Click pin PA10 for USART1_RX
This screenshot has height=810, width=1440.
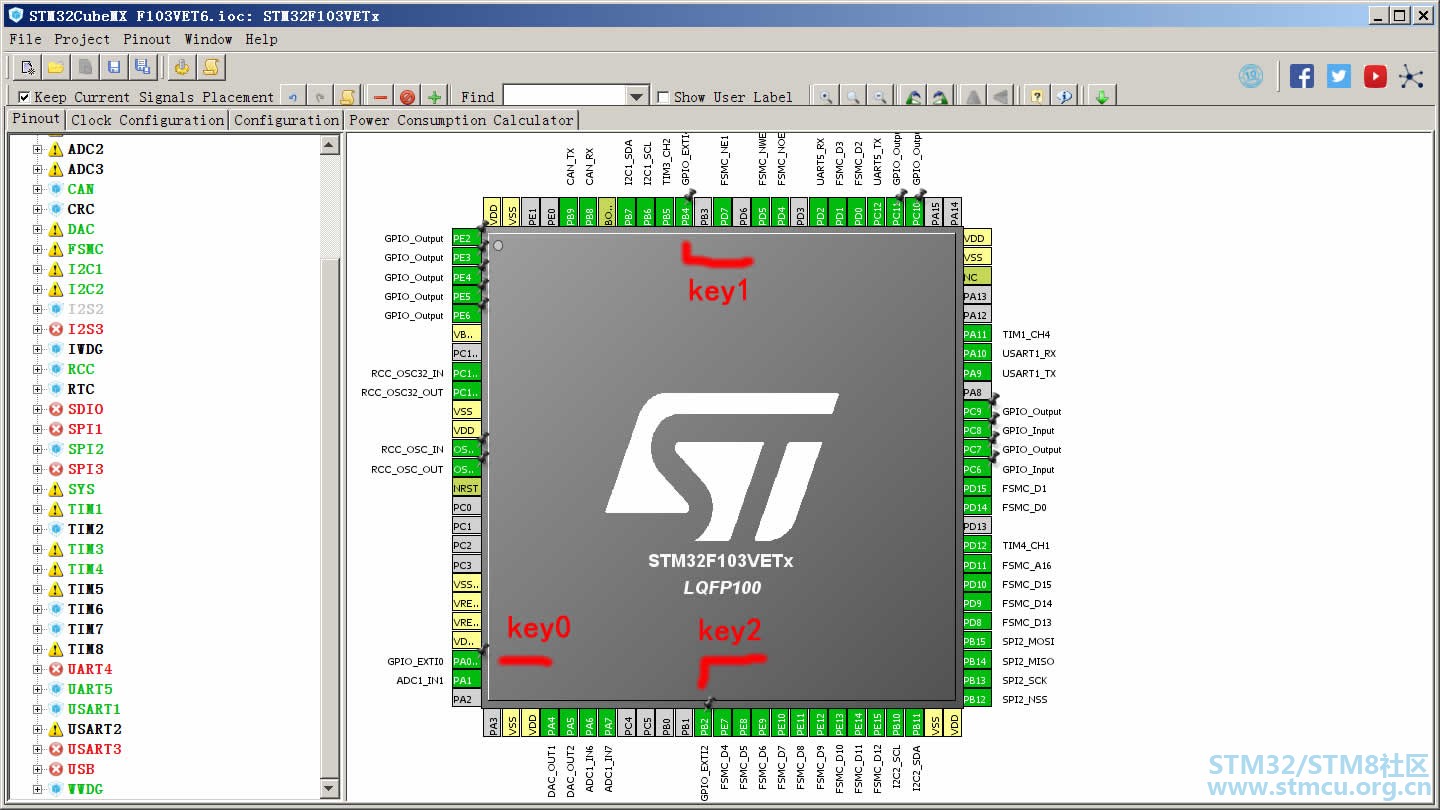976,353
